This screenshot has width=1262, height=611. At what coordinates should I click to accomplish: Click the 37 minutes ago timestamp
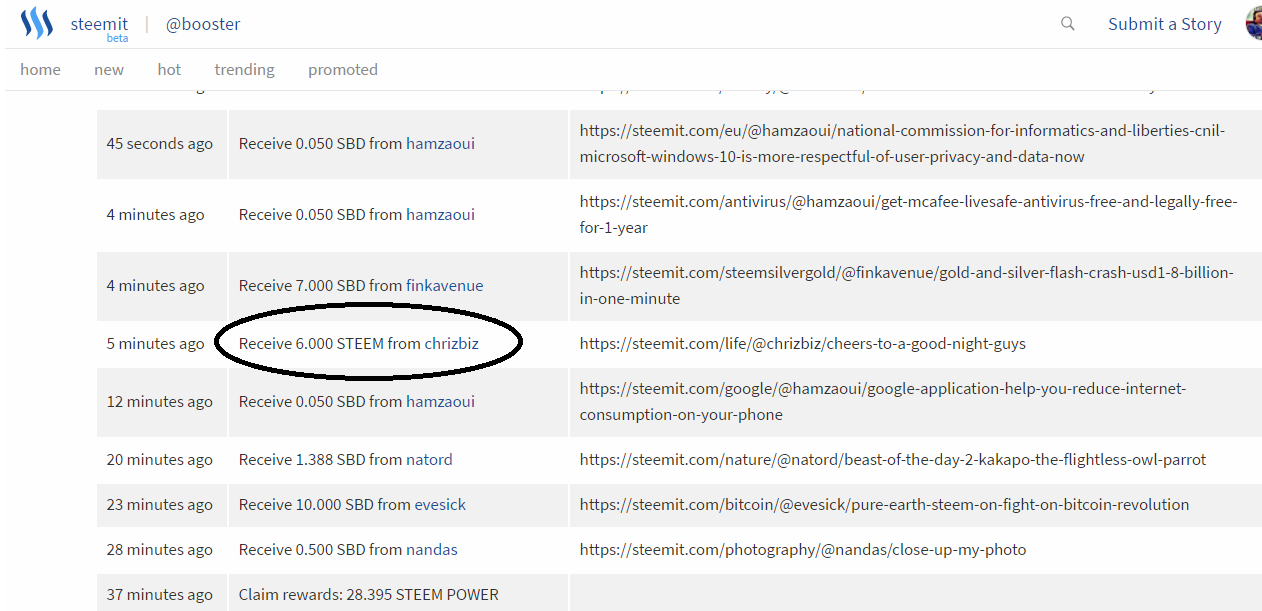(x=160, y=594)
